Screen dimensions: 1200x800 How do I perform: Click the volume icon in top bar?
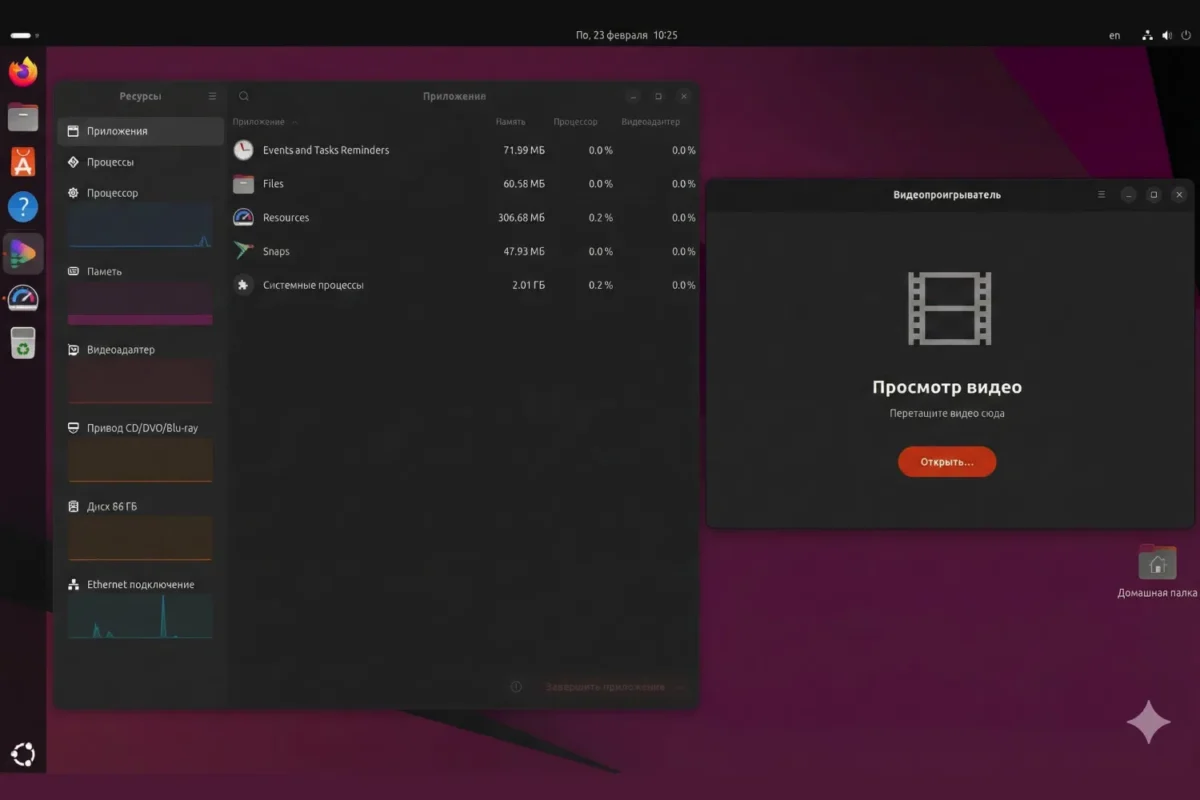coord(1166,35)
